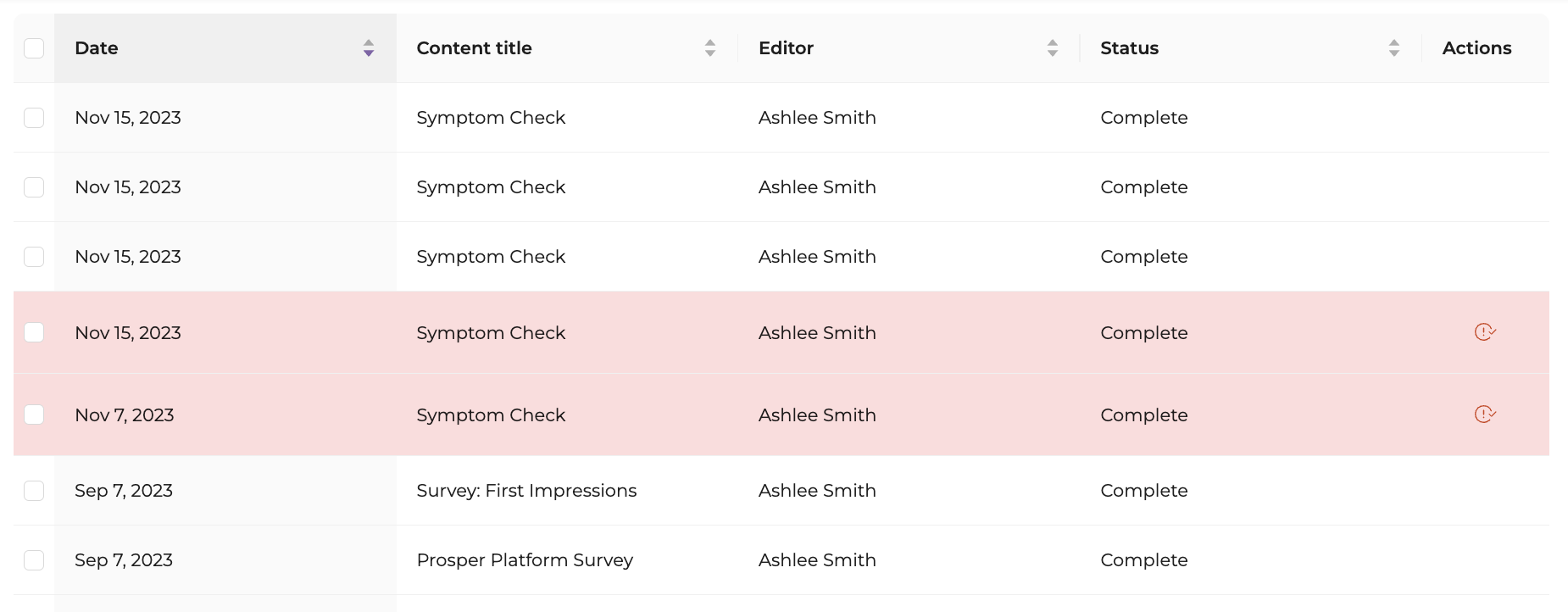Viewport: 1568px width, 612px height.
Task: Check the first Nov 15, 2023 row checkbox
Action: [34, 118]
